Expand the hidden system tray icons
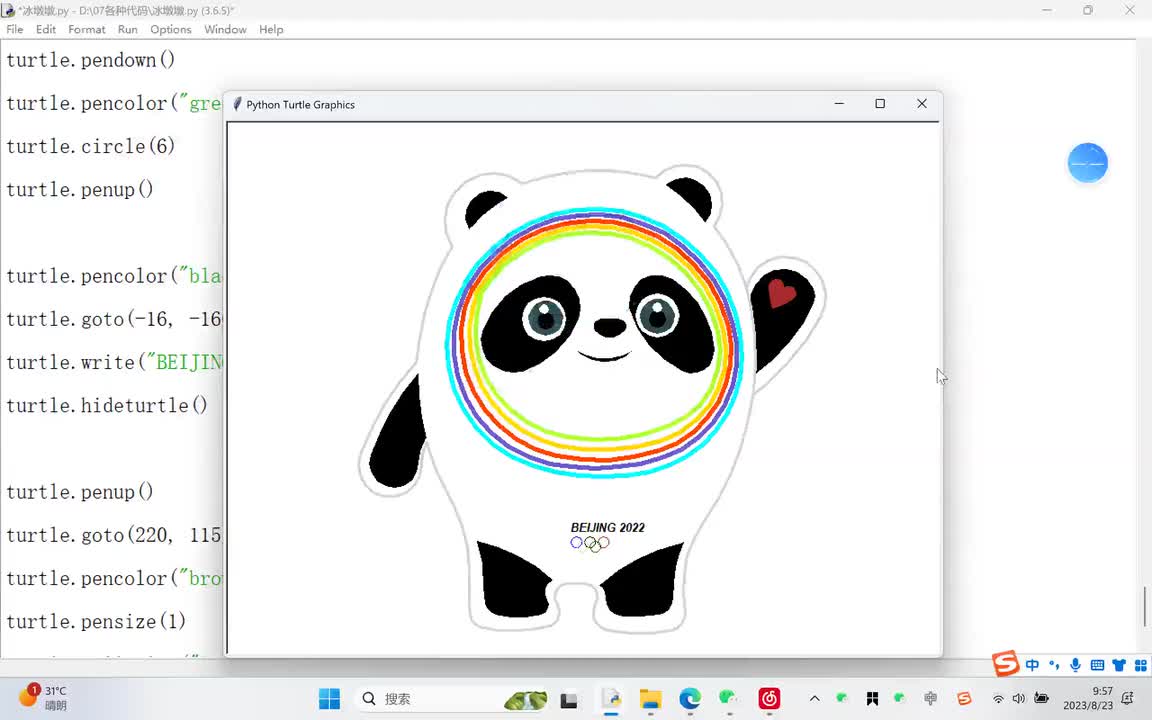 click(x=814, y=699)
